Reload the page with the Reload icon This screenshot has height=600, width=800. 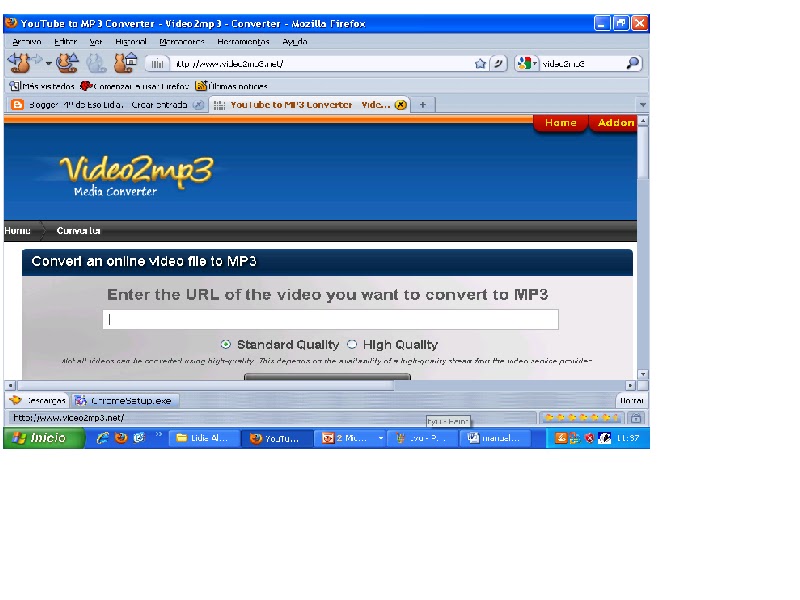point(67,63)
